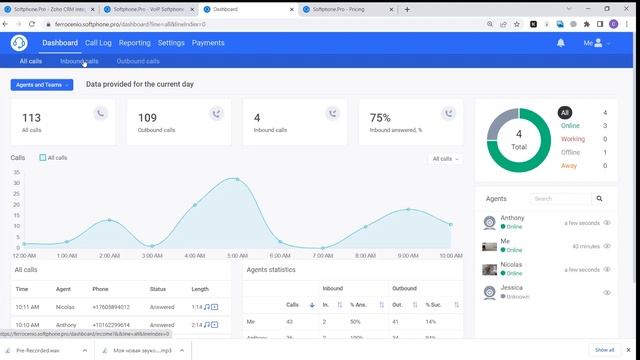
Task: Bookmark this page with star icon
Action: coord(517,24)
